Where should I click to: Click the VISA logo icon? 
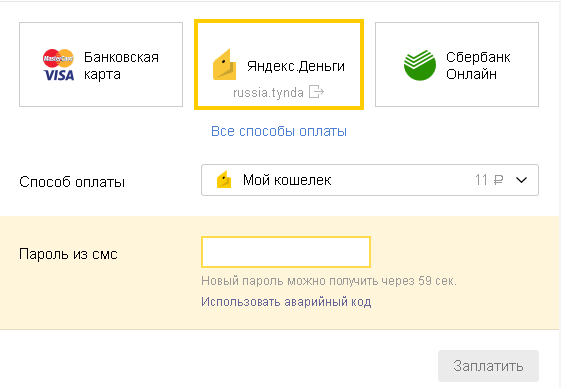click(x=59, y=75)
